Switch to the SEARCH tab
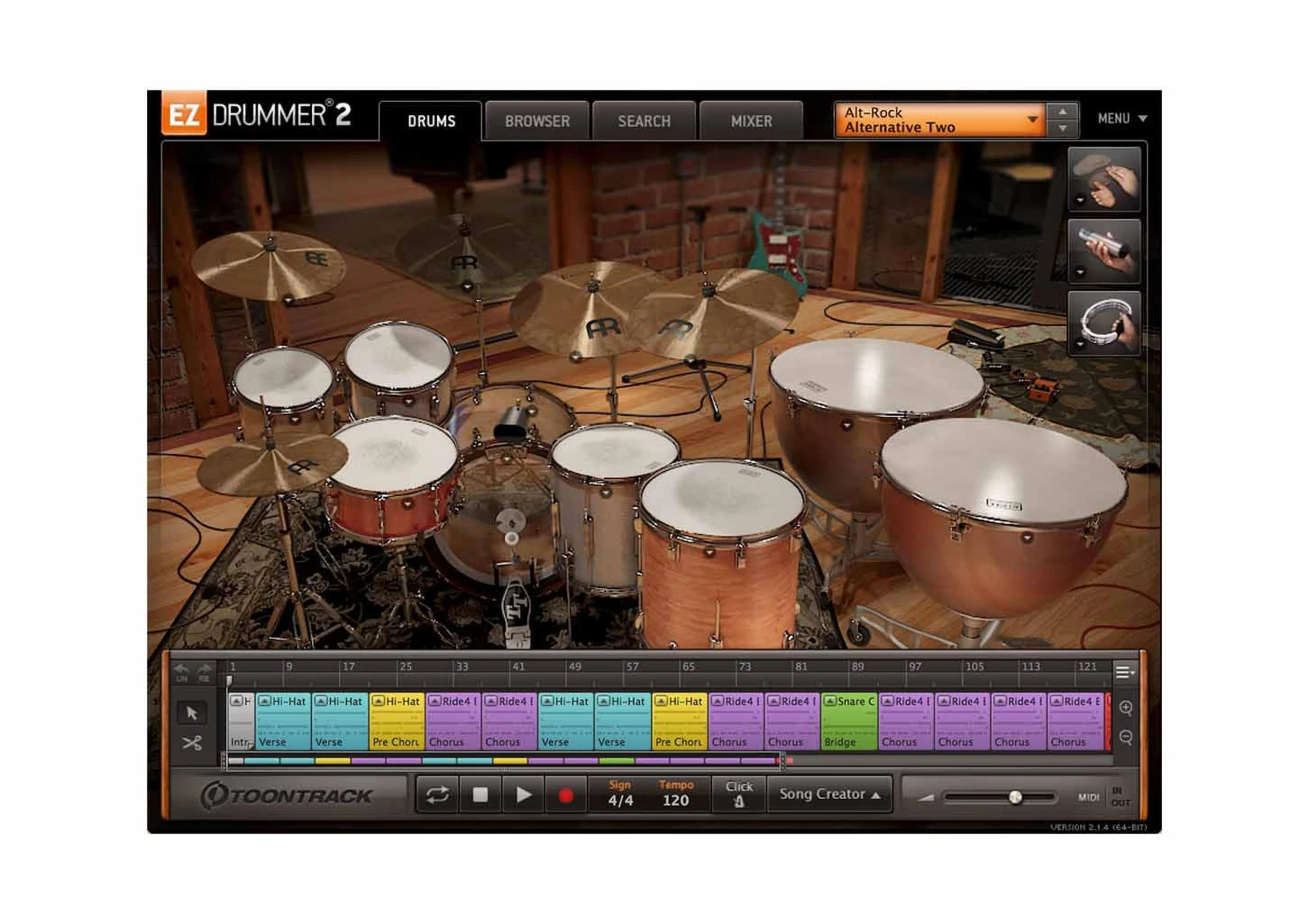This screenshot has width=1309, height=924. (x=644, y=121)
